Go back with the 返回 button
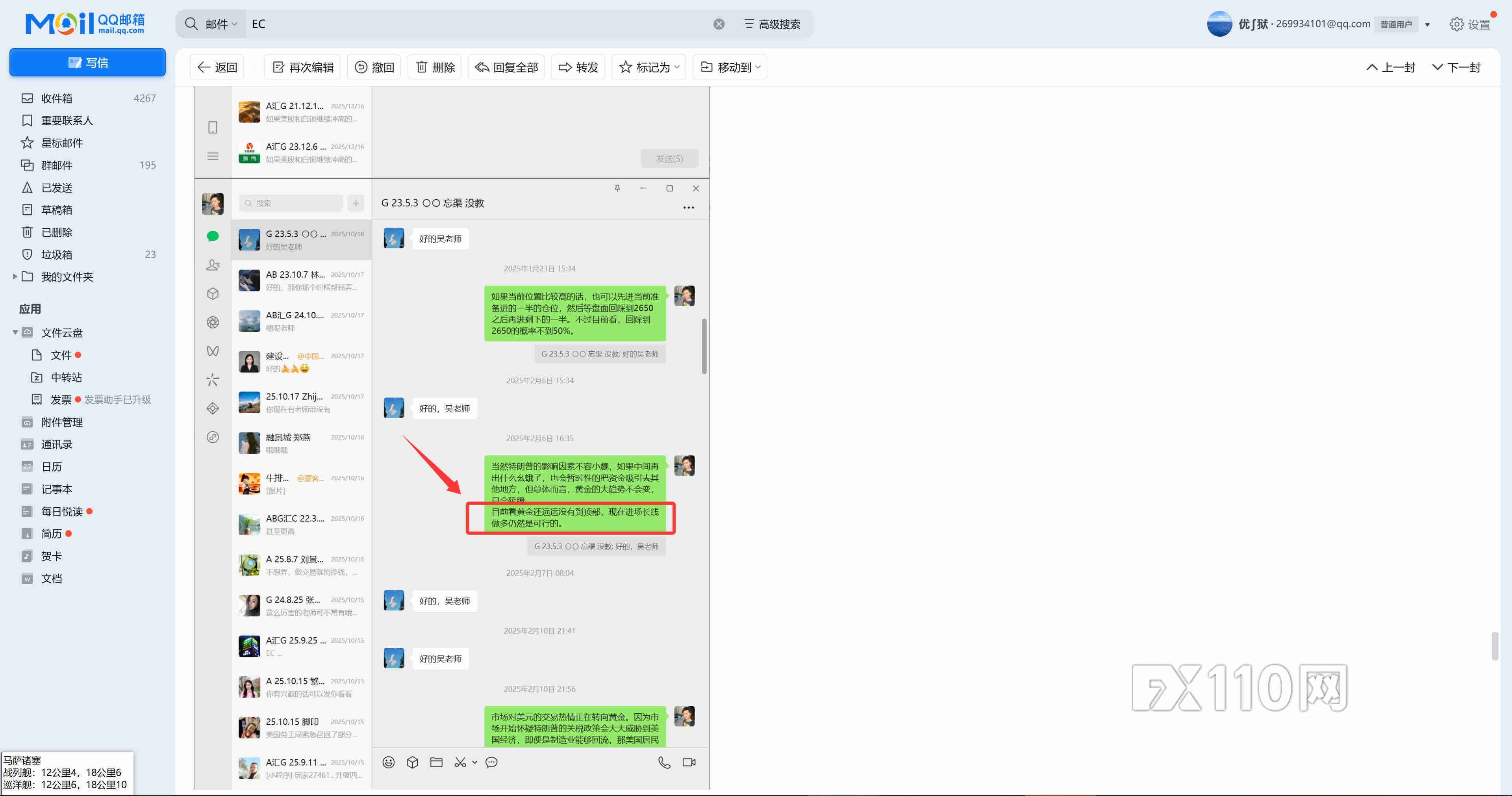 (x=217, y=67)
